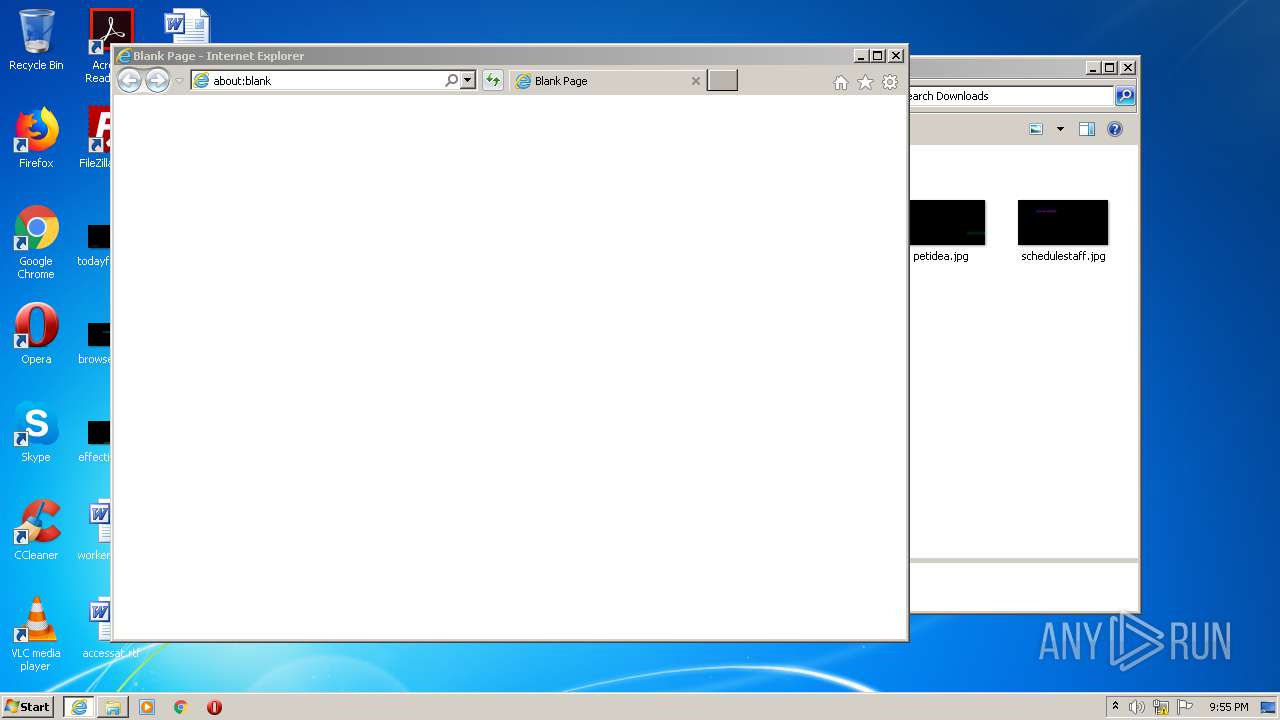The width and height of the screenshot is (1280, 720).
Task: Open VLC media player desktop shortcut
Action: pos(36,634)
